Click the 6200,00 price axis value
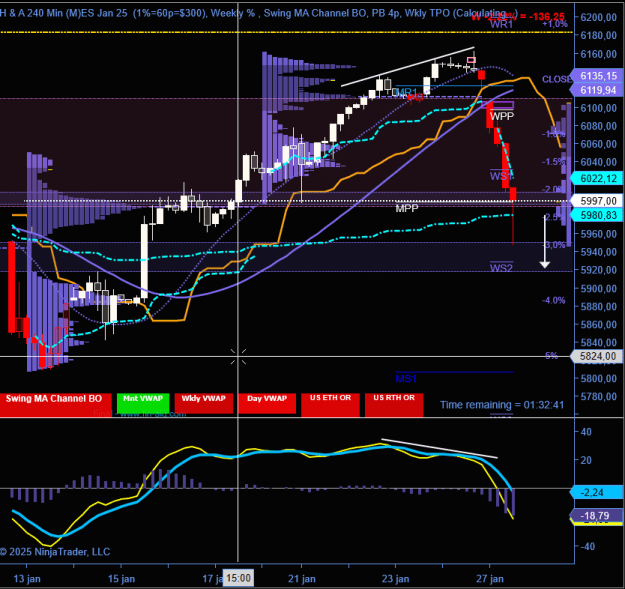The width and height of the screenshot is (625, 589). (599, 17)
